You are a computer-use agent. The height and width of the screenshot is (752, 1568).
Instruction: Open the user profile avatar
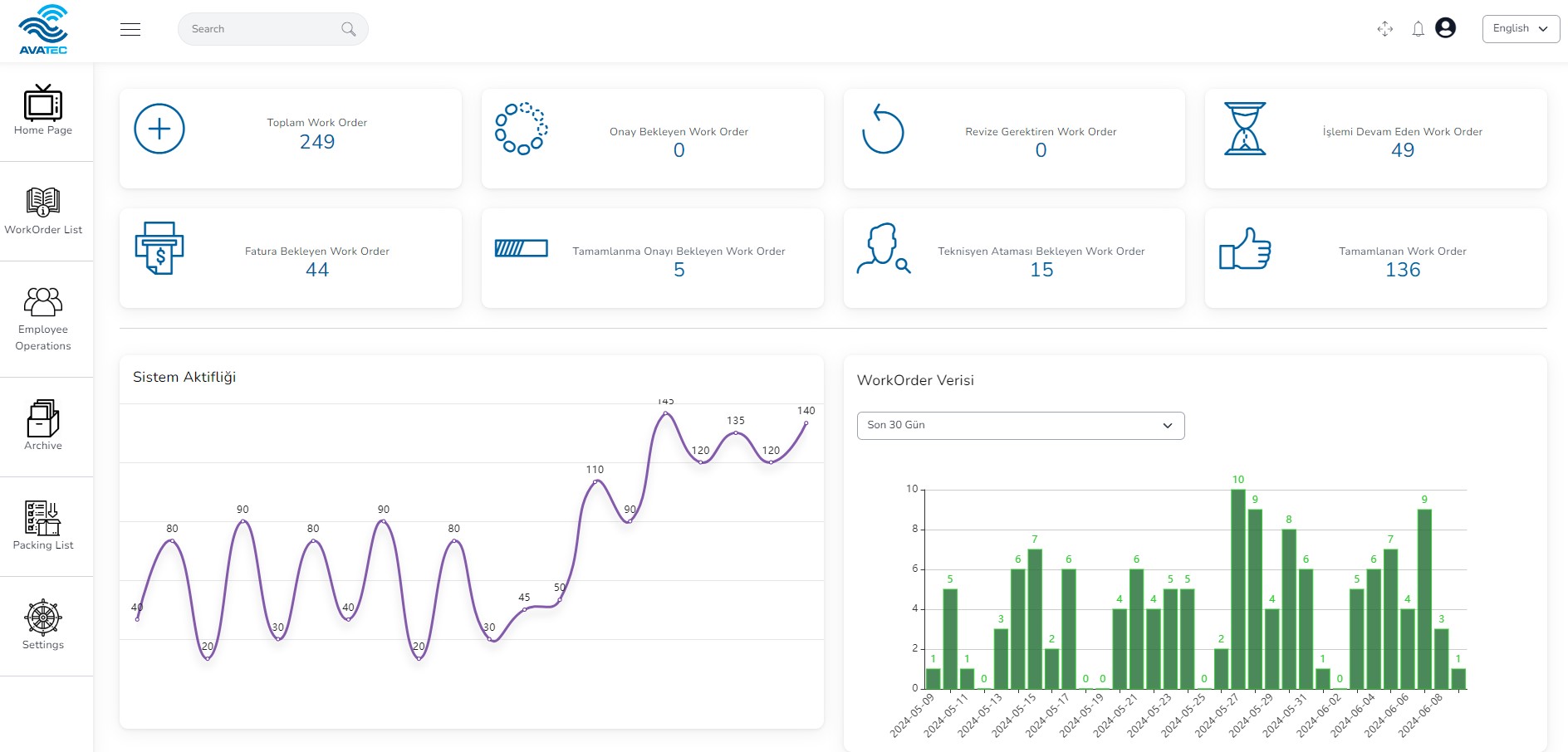1445,28
